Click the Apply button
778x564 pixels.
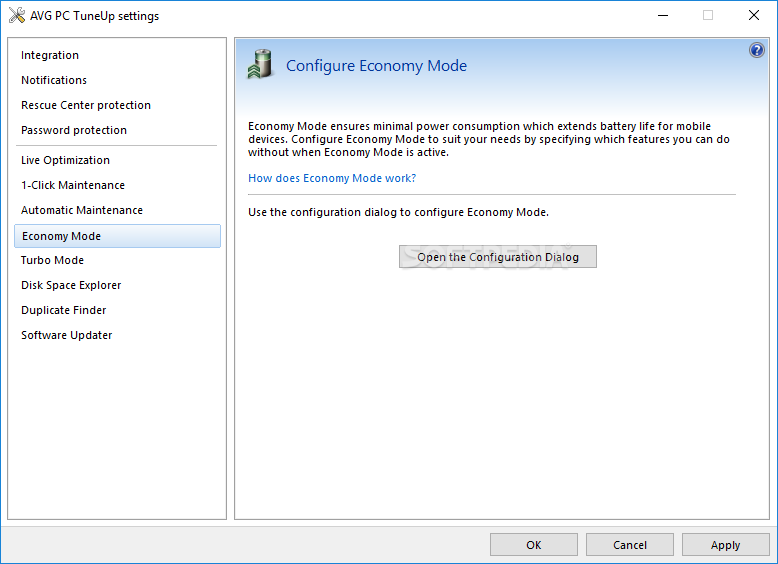[725, 545]
